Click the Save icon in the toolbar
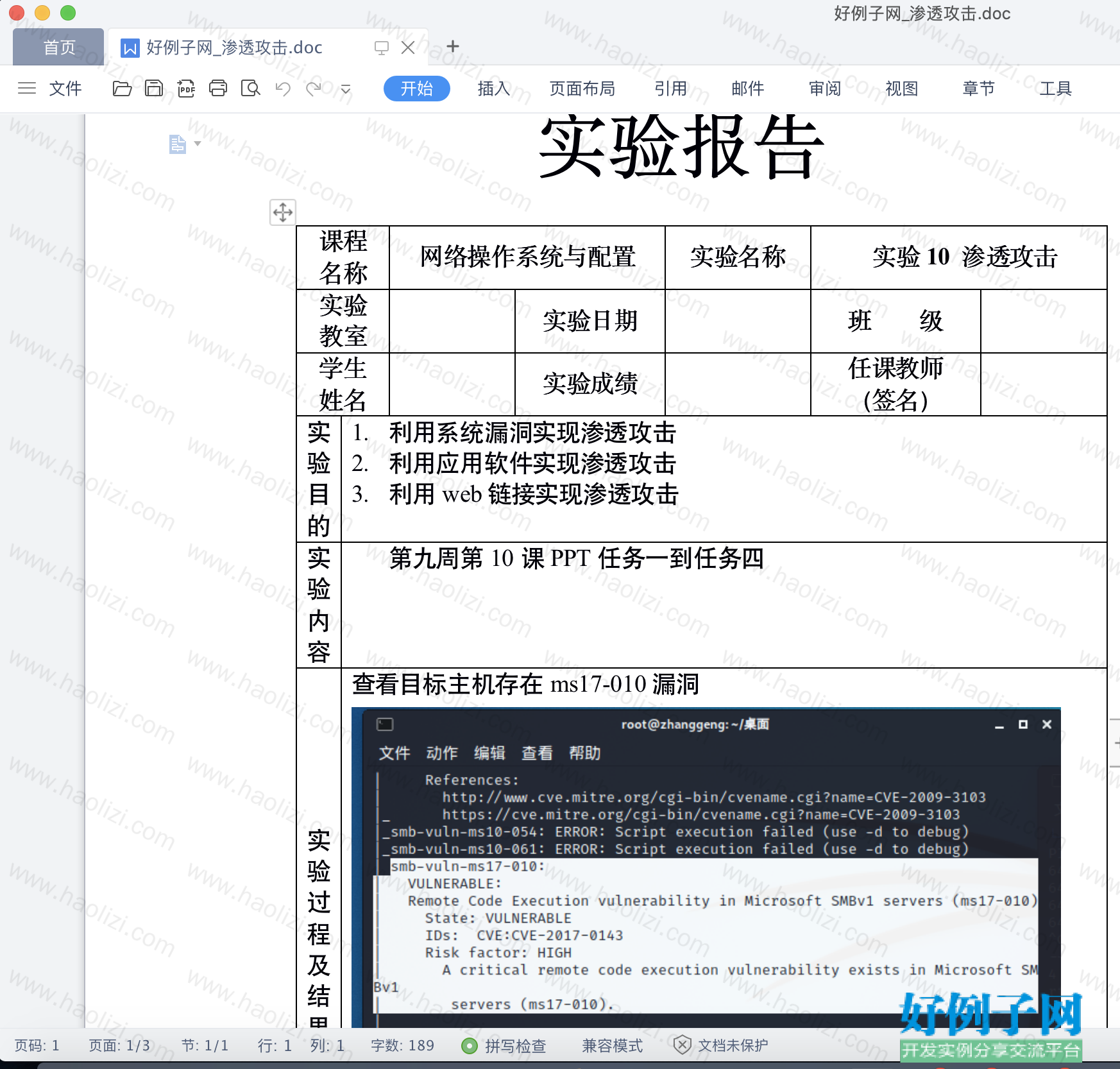Screen dimensions: 1120x1069 154,89
